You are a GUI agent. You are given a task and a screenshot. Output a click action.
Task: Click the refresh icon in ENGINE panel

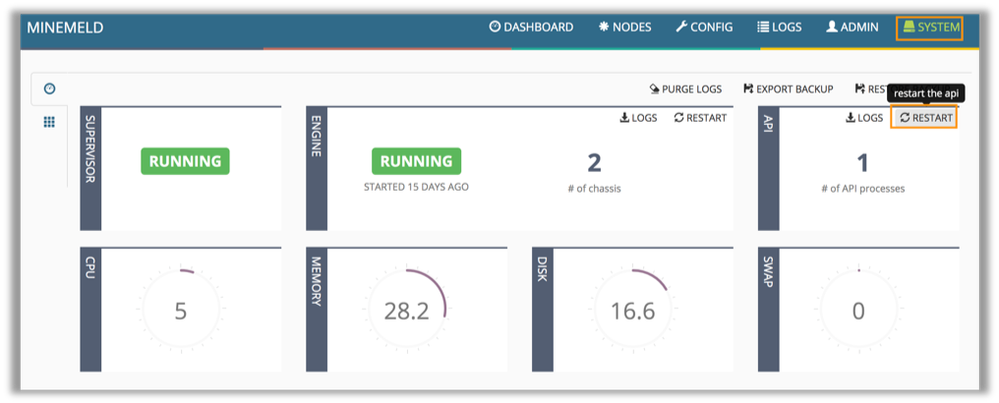point(679,118)
